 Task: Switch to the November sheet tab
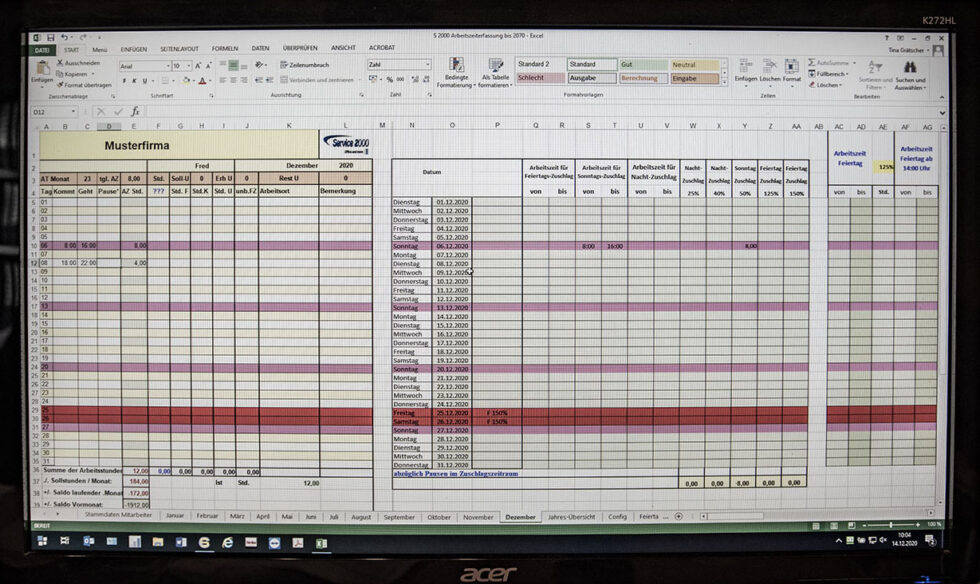(478, 517)
